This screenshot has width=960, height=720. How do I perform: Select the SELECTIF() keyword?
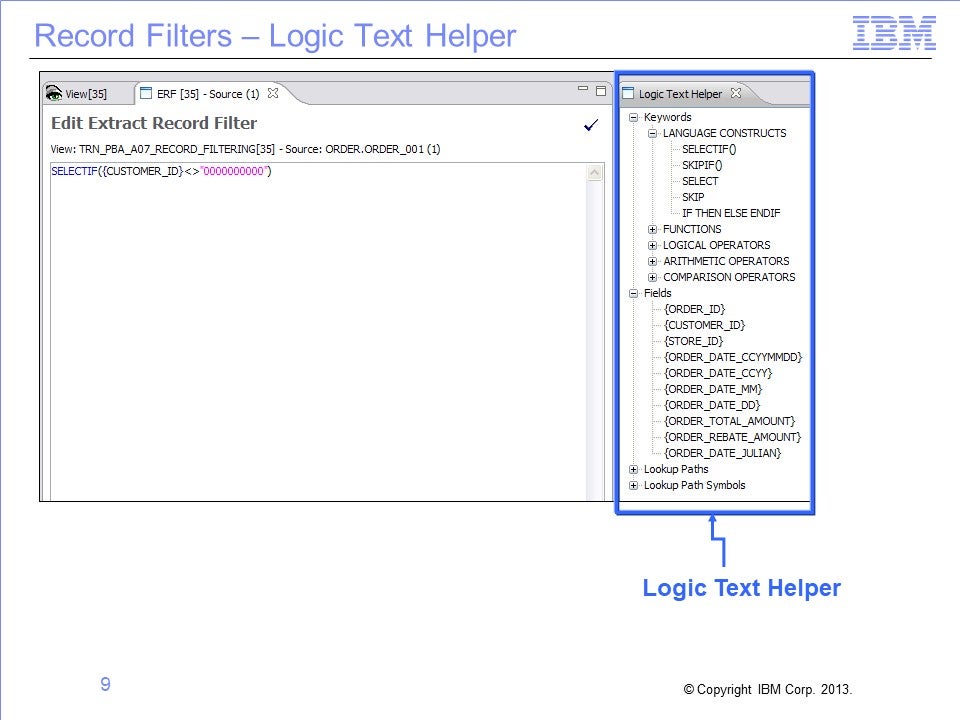point(709,149)
